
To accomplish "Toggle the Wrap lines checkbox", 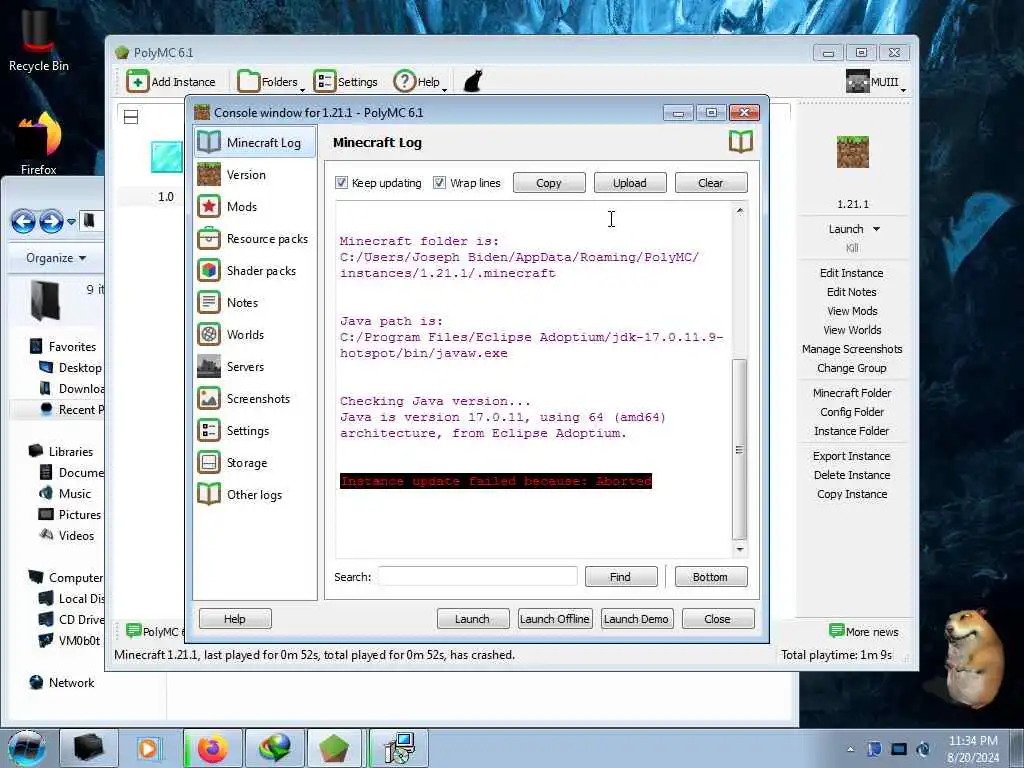I will [440, 183].
